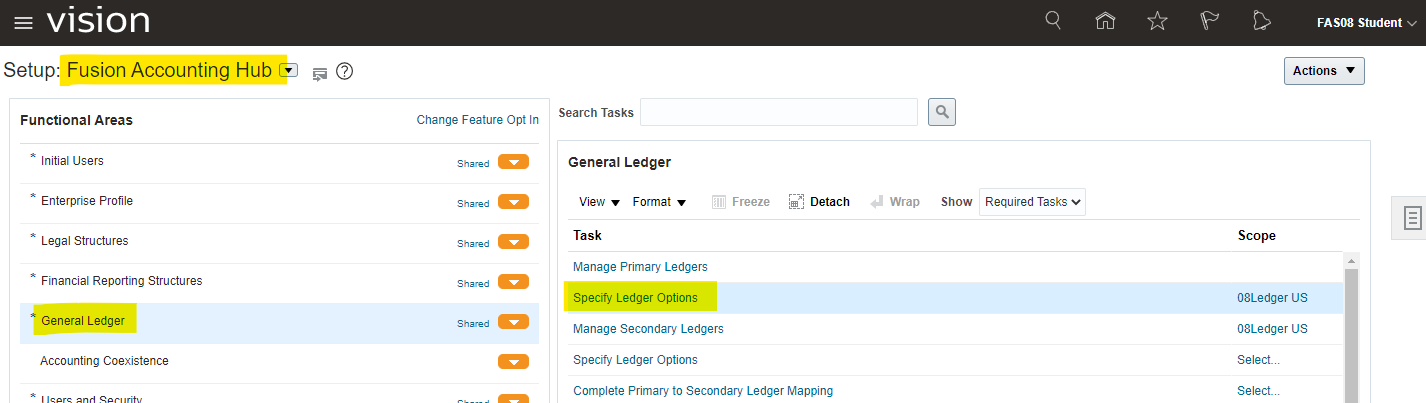Screen dimensions: 1426x403
Task: Open the FAS08 Student user menu
Action: tap(1366, 22)
